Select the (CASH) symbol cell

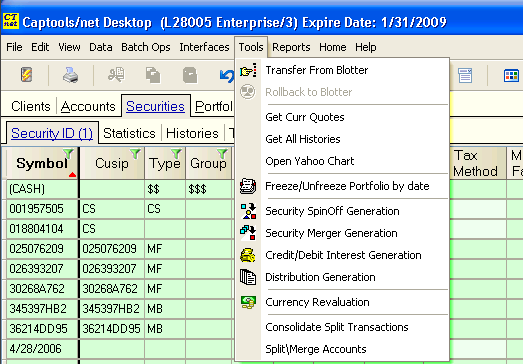point(42,189)
